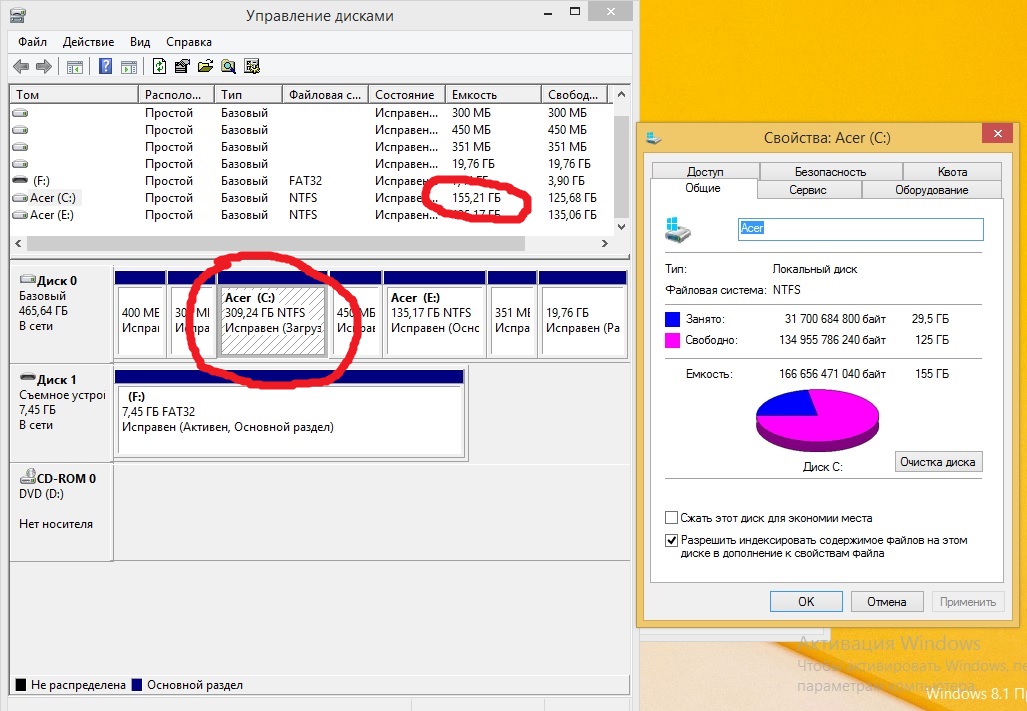Open the Файл menu
Image resolution: width=1027 pixels, height=711 pixels.
(32, 42)
